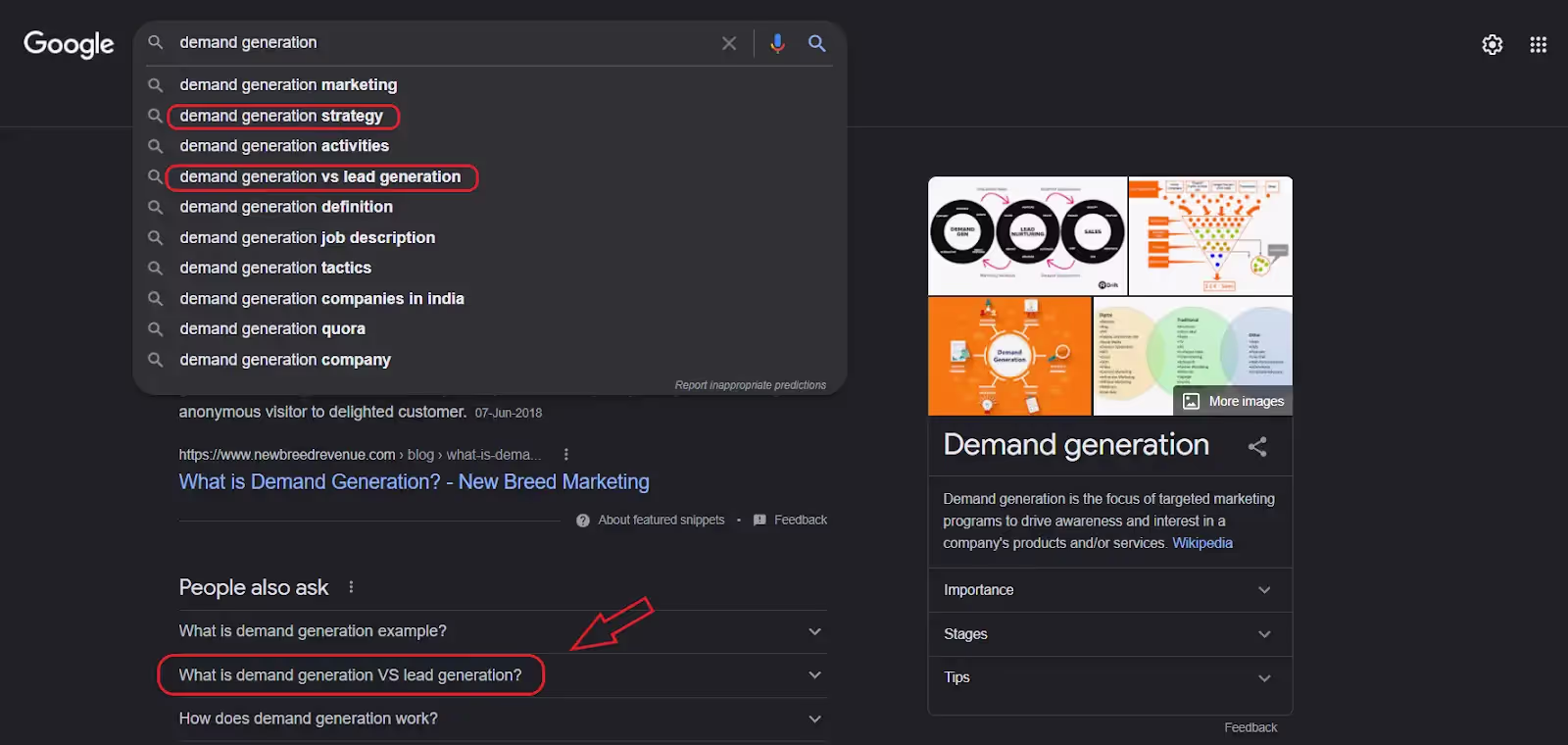Open three-circles demand gen image thumbnail
Screen dimensions: 1568x745
(x=1027, y=235)
